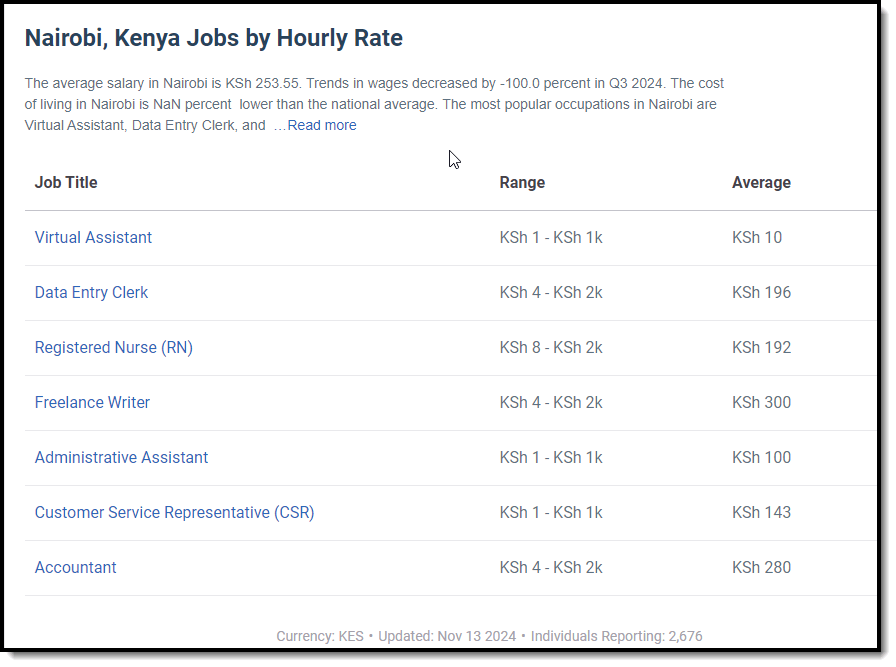
Task: Select the Registered Nurse (RN) link
Action: point(113,348)
